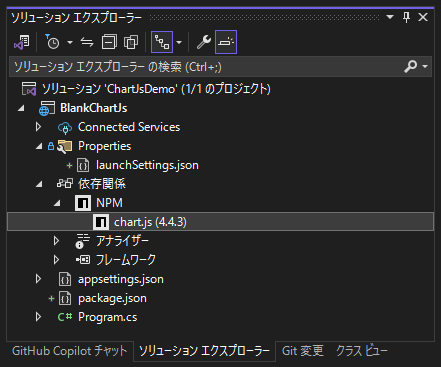Select the NPM node
The width and height of the screenshot is (441, 367).
[x=109, y=203]
